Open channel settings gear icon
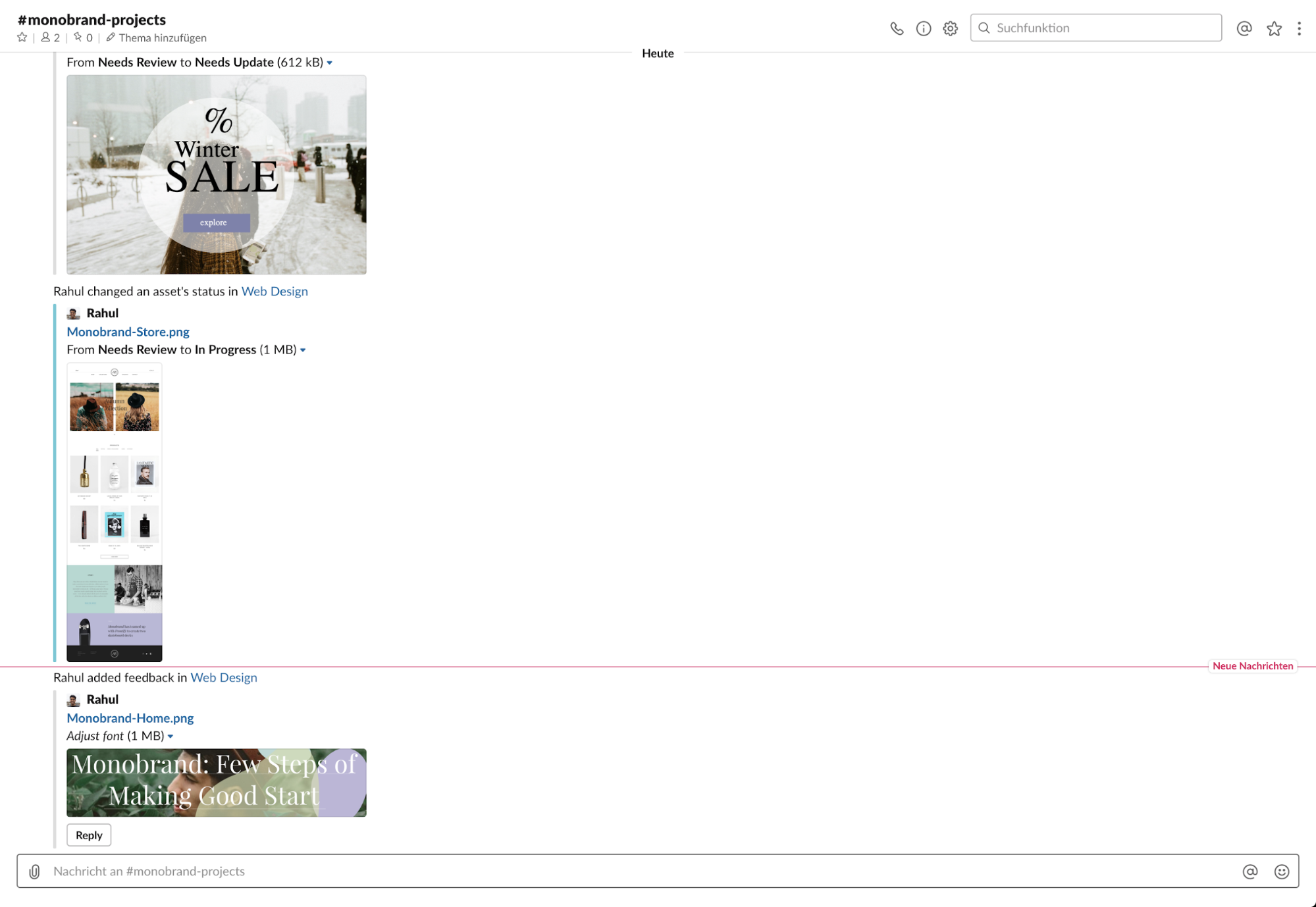Viewport: 1316px width, 907px height. [950, 28]
